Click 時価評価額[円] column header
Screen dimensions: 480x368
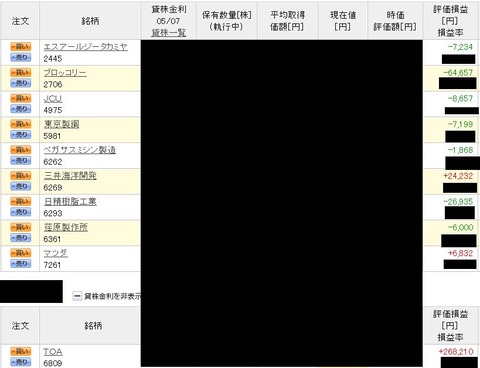(x=395, y=21)
